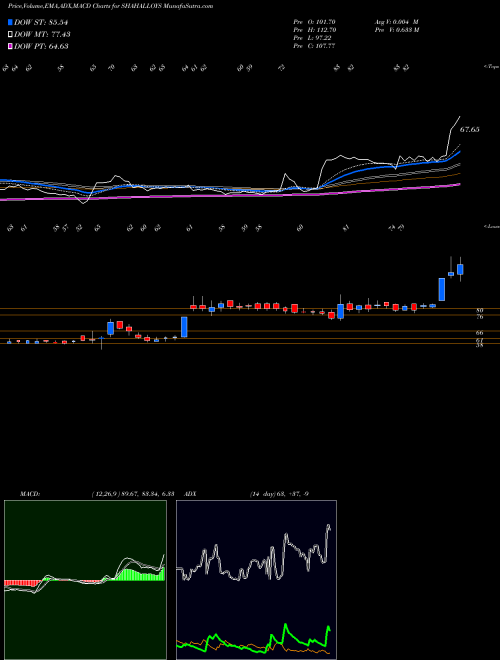Click the white DOW MT legend swatch

tap(10, 35)
